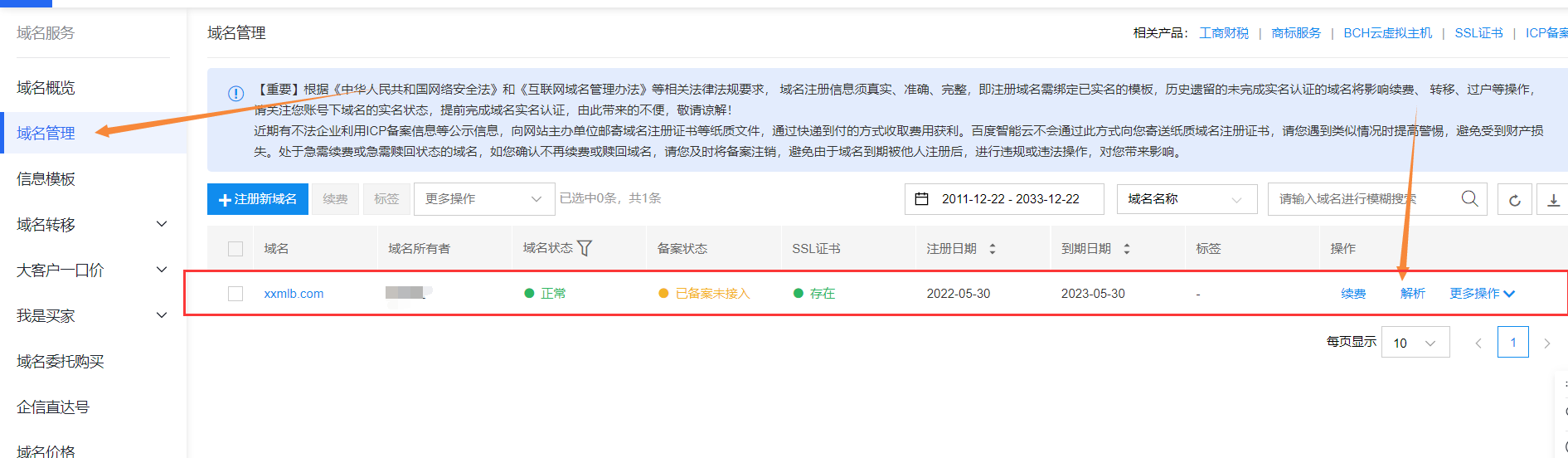1568x458 pixels.
Task: Open the ICP备案 related product link
Action: 1546,33
